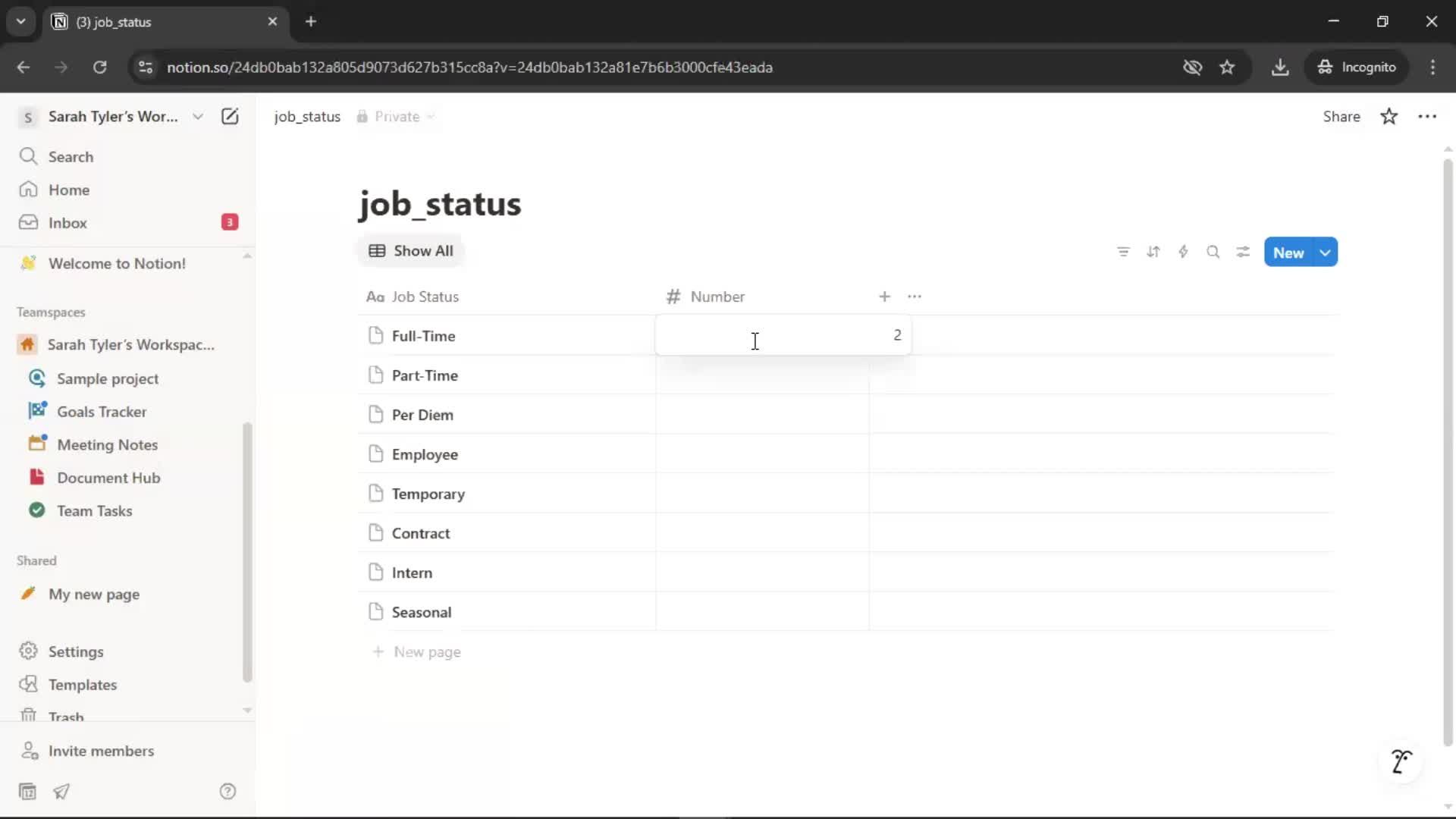Viewport: 1456px width, 819px height.
Task: Click the paper plane icon at sidebar bottom
Action: pyautogui.click(x=61, y=792)
